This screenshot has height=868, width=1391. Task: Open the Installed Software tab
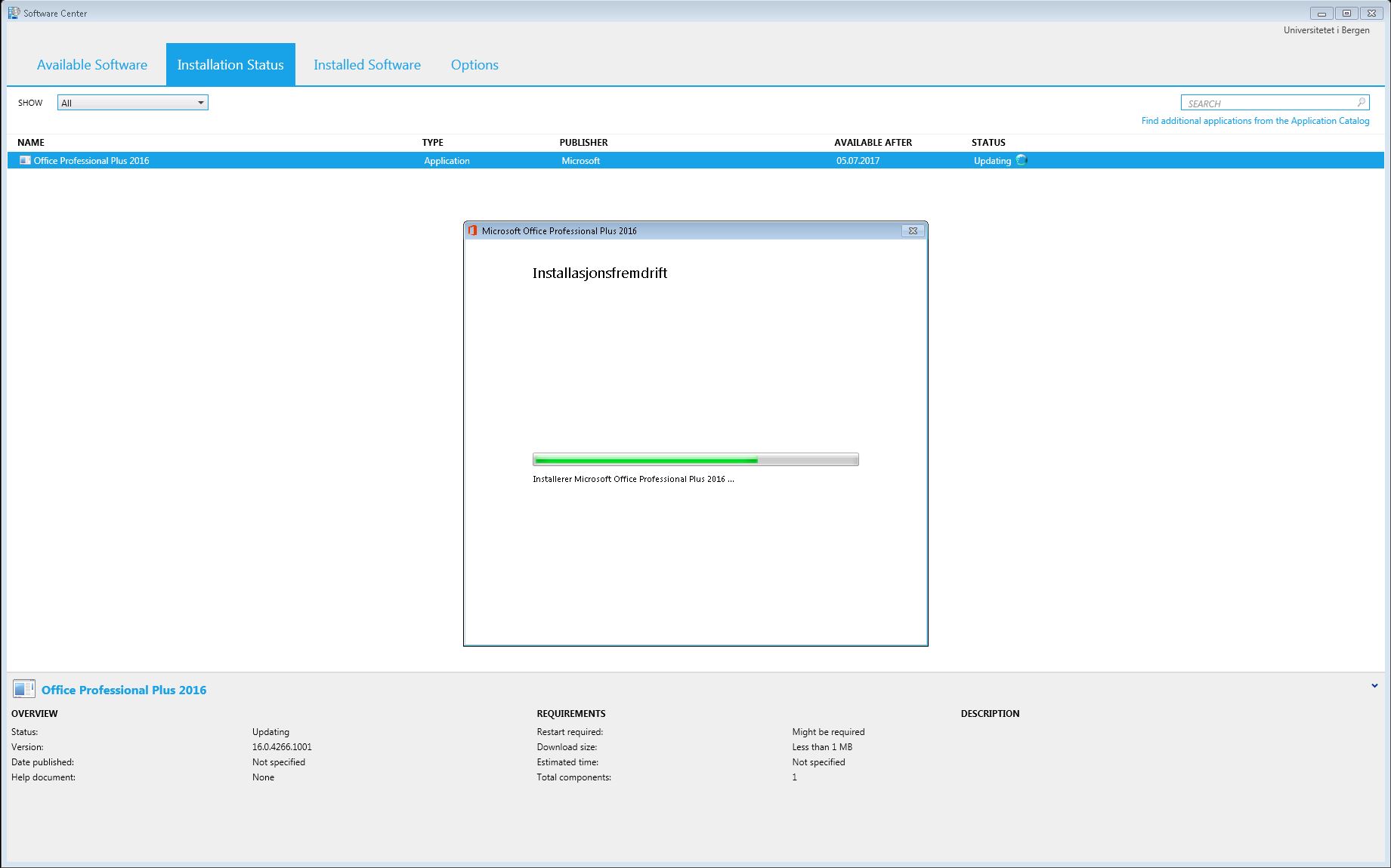(x=367, y=65)
